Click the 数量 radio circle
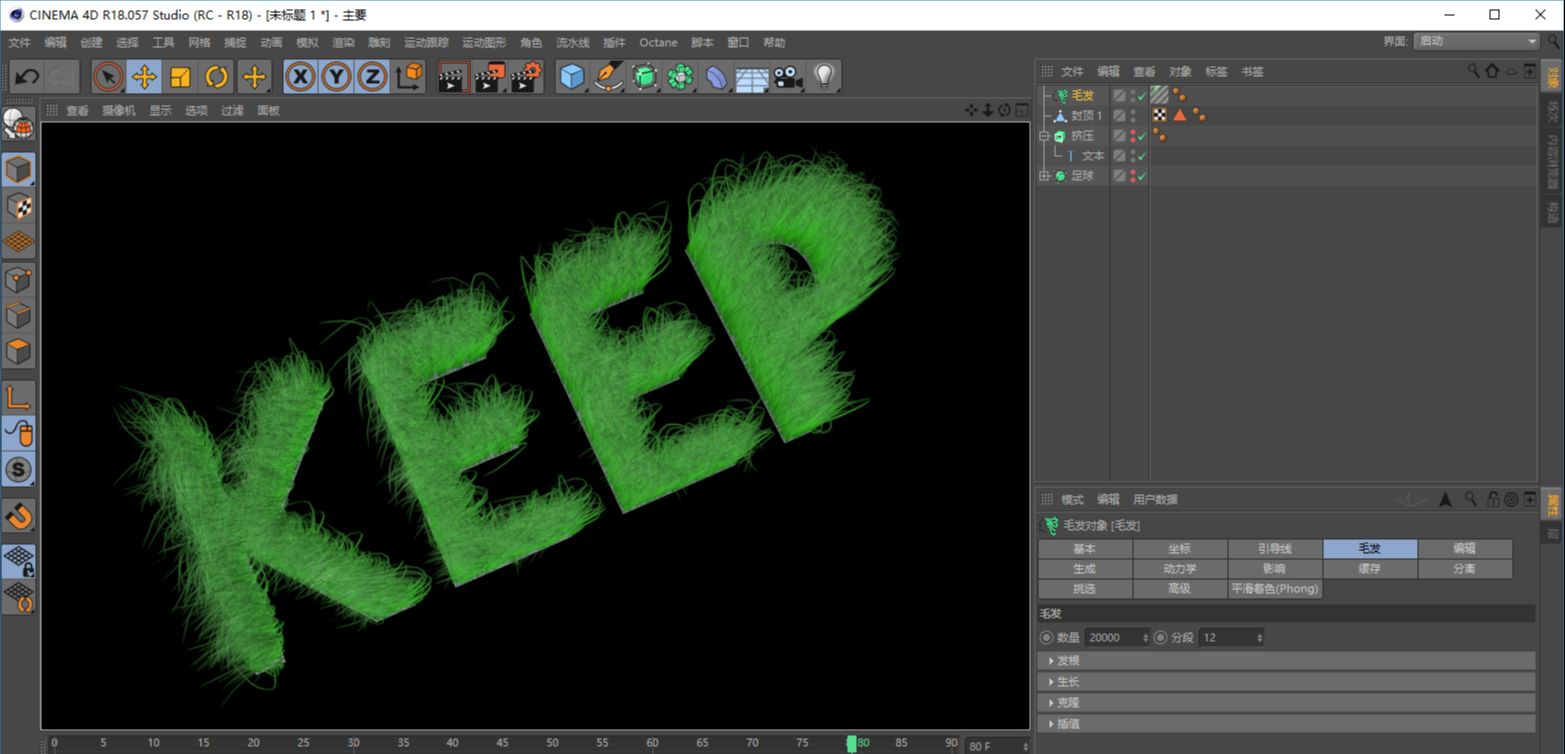Screen dimensions: 1565x754 click(1047, 637)
